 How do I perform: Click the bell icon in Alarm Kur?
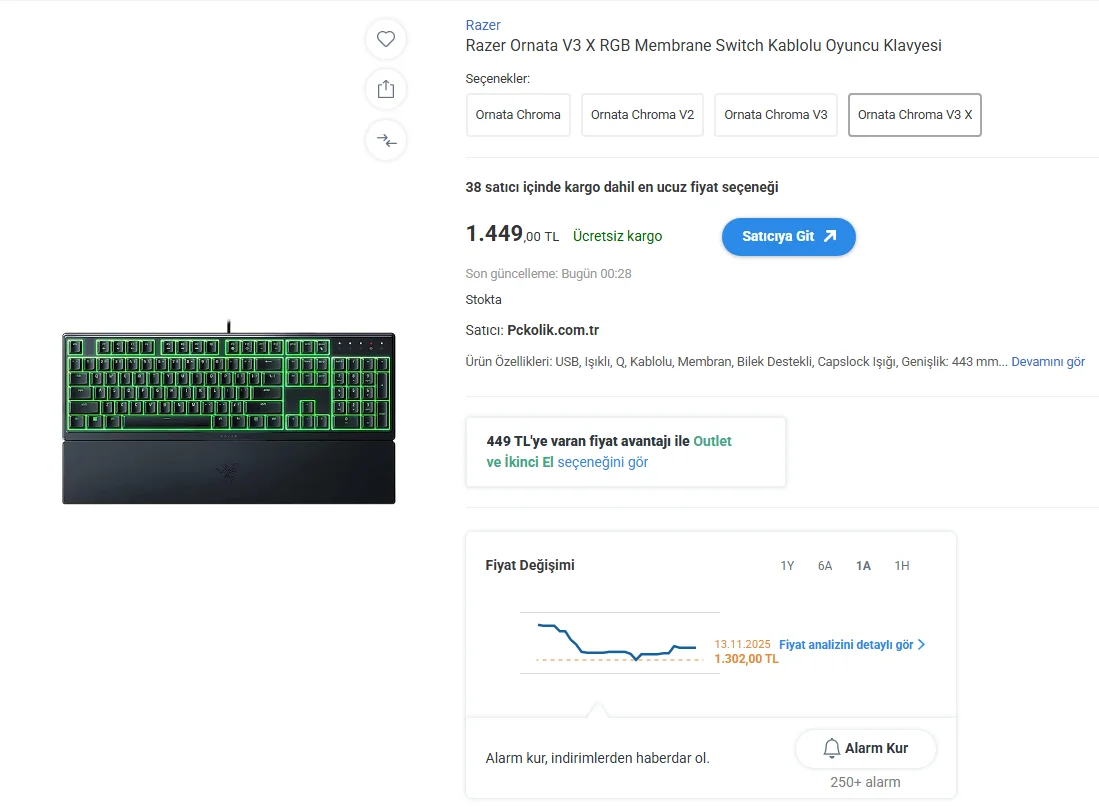(832, 748)
